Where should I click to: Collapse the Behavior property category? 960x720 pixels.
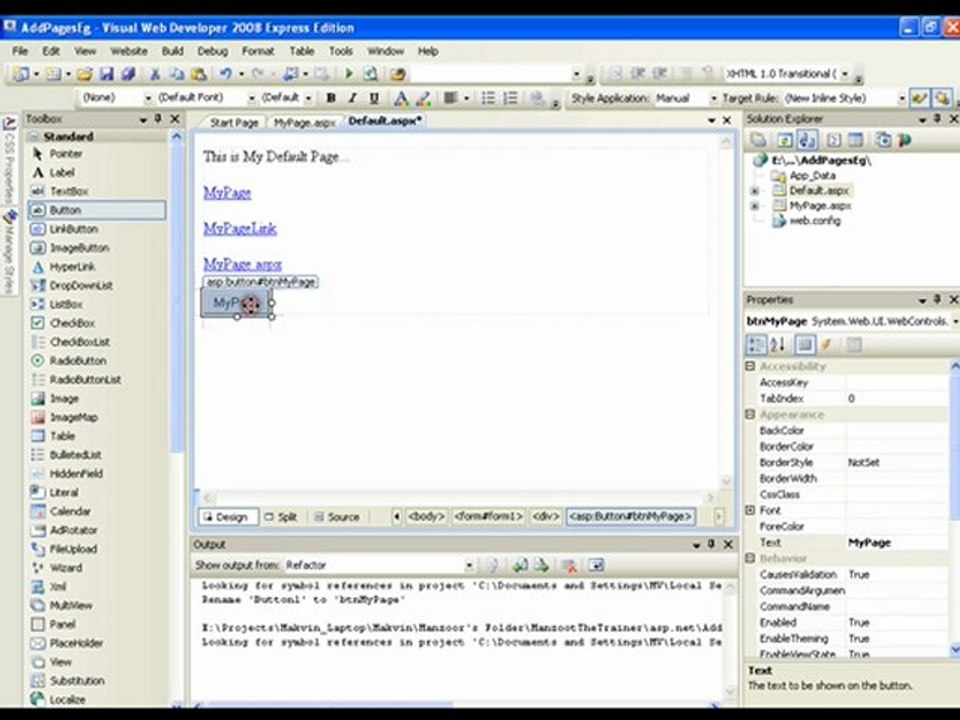pos(750,558)
